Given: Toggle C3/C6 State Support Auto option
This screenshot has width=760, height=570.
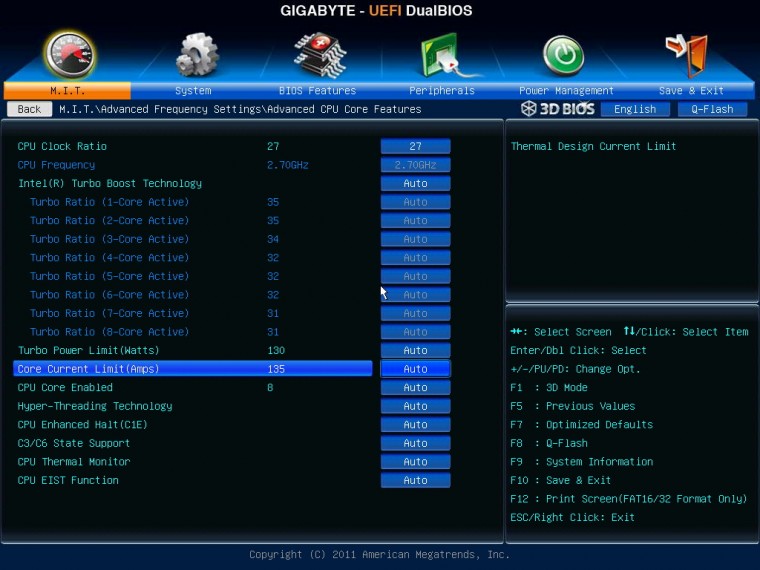Looking at the screenshot, I should [415, 443].
